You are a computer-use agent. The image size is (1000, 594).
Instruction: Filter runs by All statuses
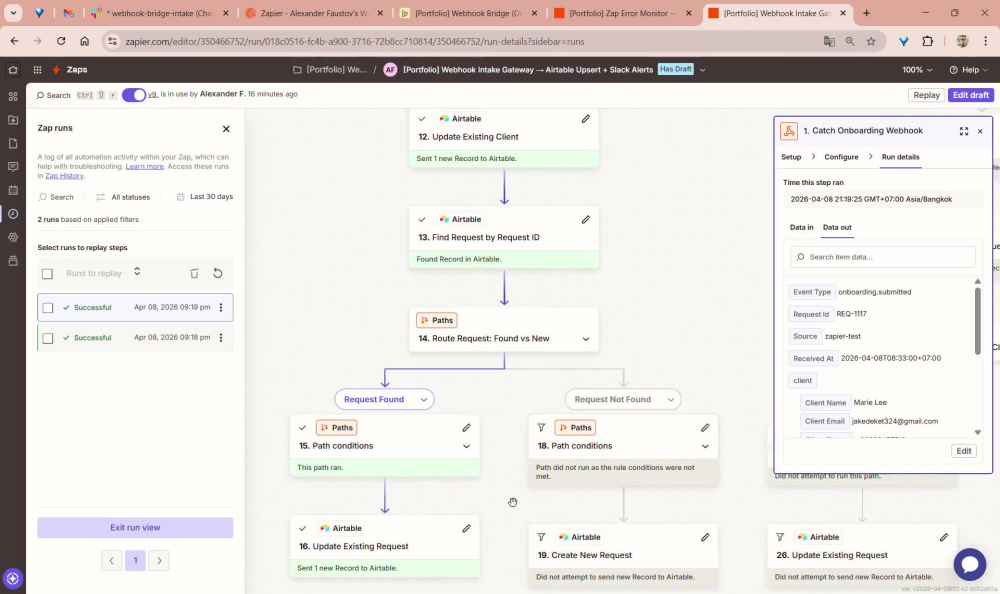pyautogui.click(x=123, y=197)
